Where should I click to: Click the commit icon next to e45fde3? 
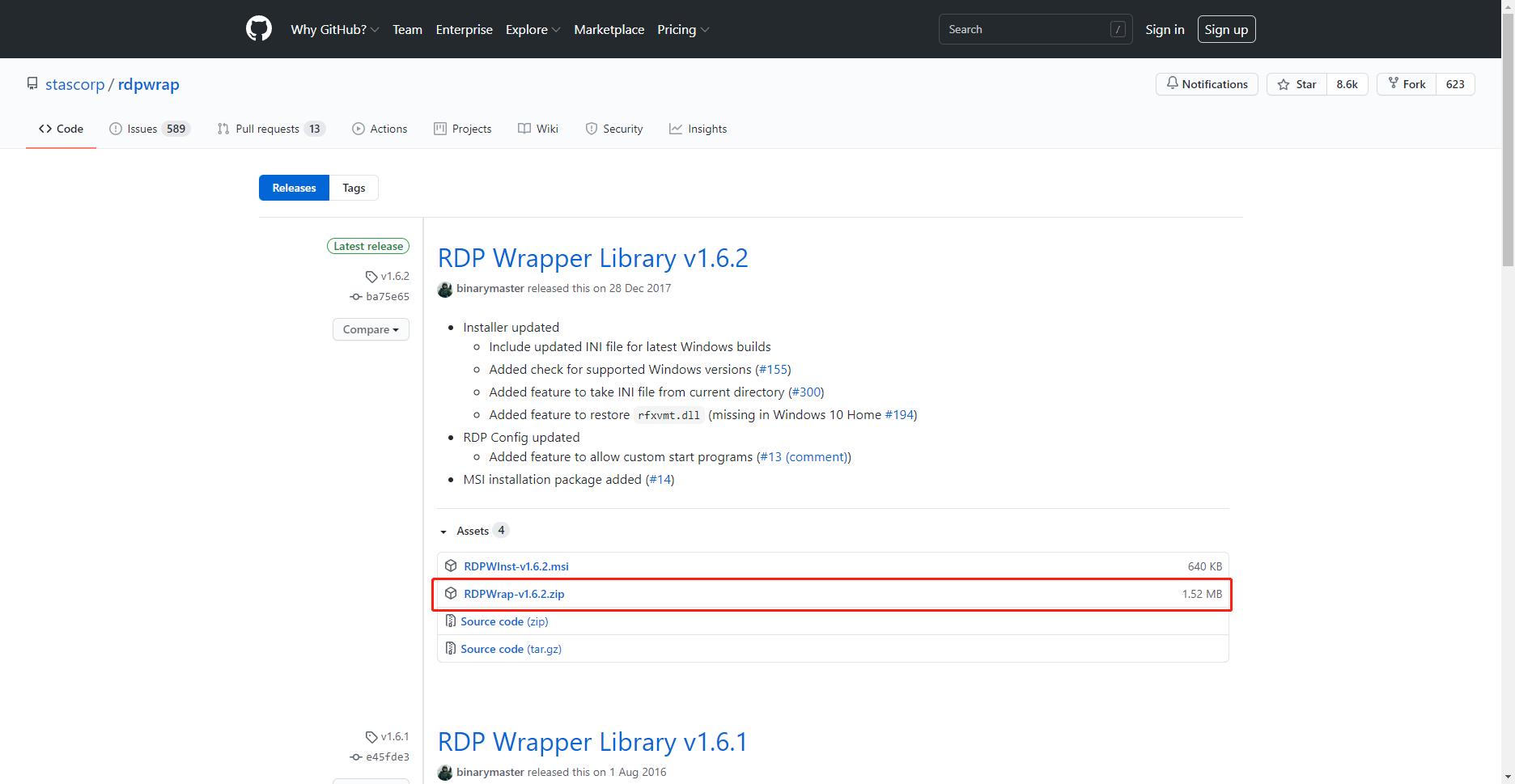click(x=355, y=757)
